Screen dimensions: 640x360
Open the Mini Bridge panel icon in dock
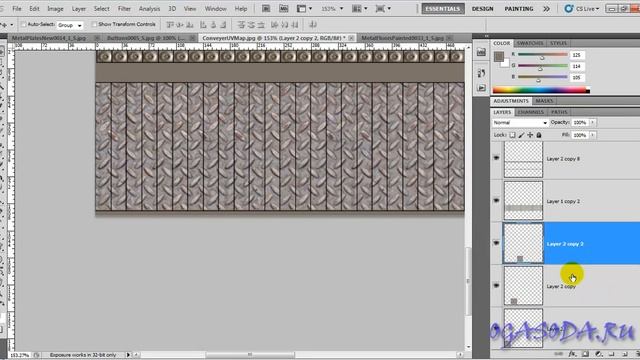click(x=481, y=52)
